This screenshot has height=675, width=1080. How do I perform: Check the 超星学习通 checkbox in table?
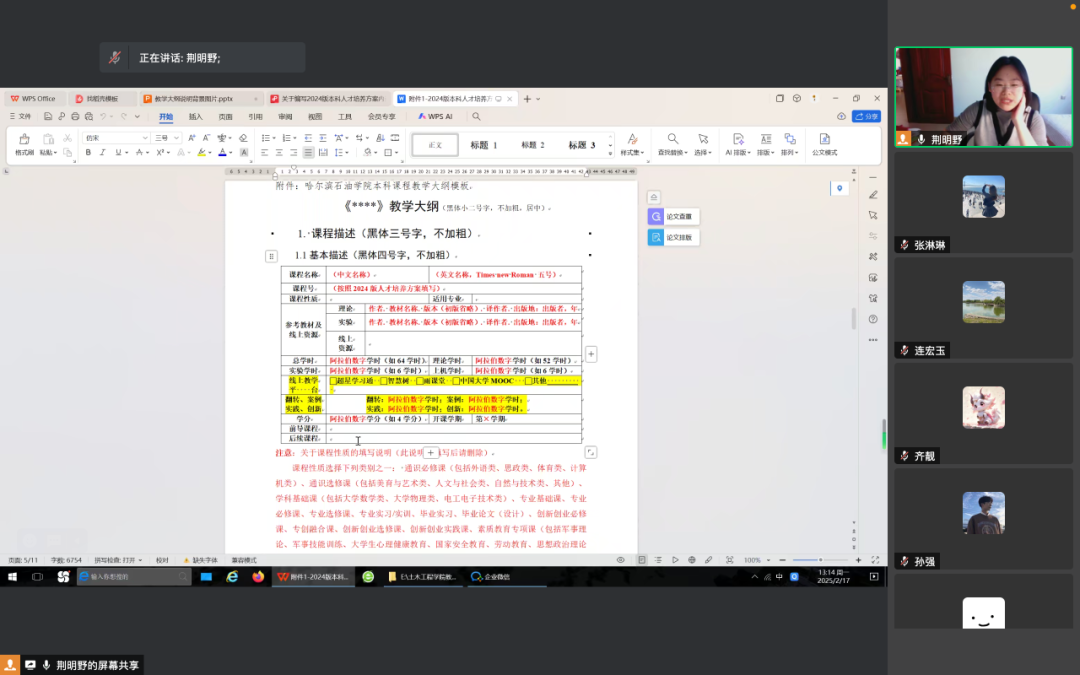coord(333,381)
